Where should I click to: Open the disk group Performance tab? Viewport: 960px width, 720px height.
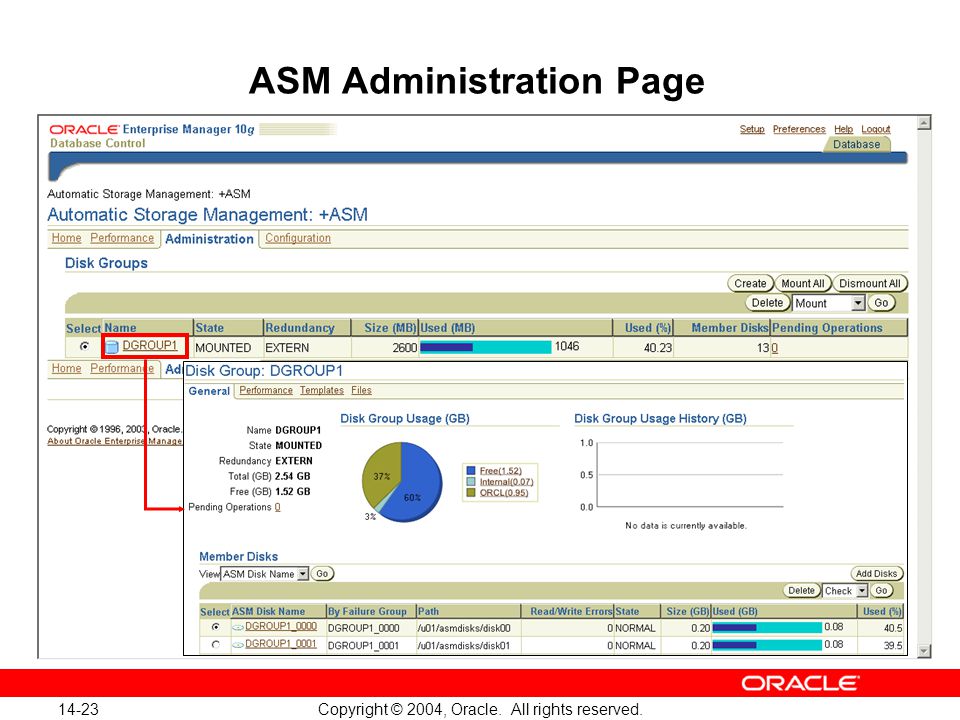click(x=266, y=390)
